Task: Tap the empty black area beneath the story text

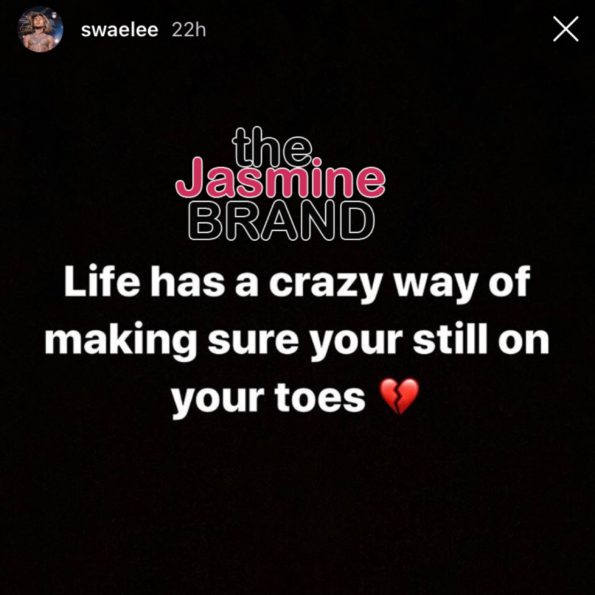Action: (x=298, y=505)
